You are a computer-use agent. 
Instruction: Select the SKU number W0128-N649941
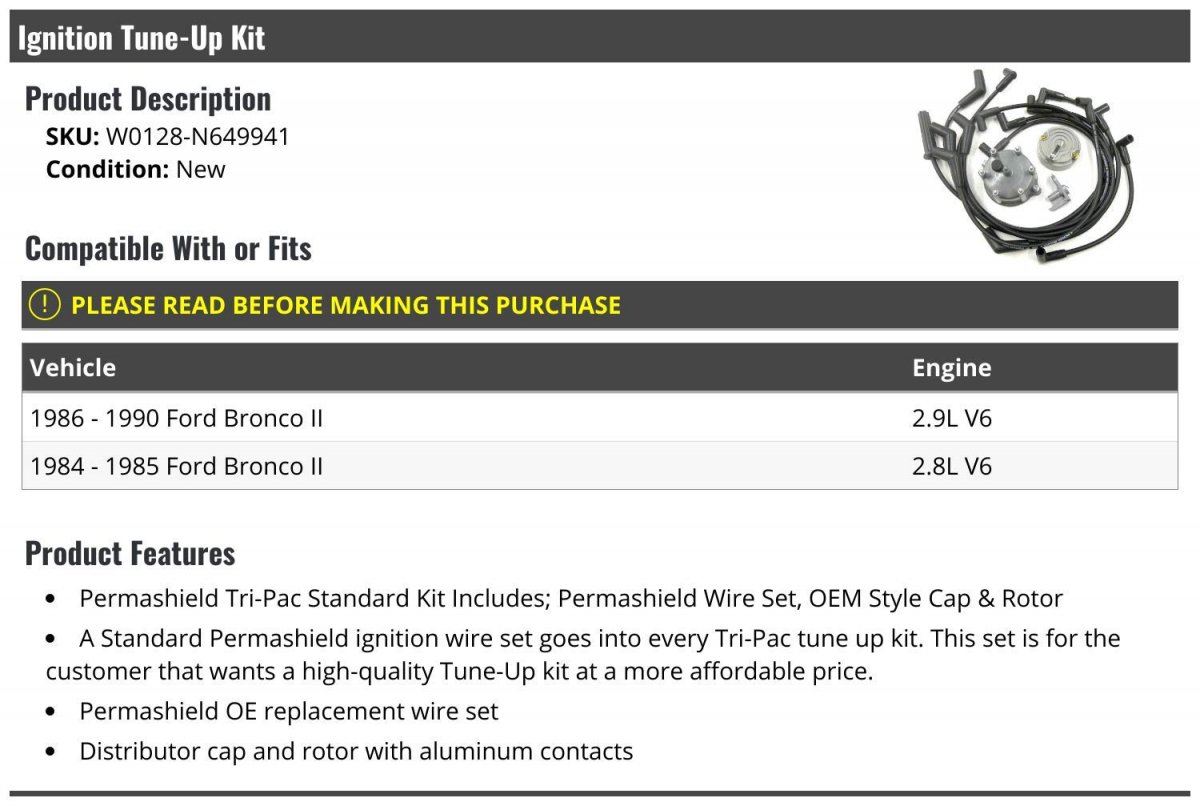(197, 137)
